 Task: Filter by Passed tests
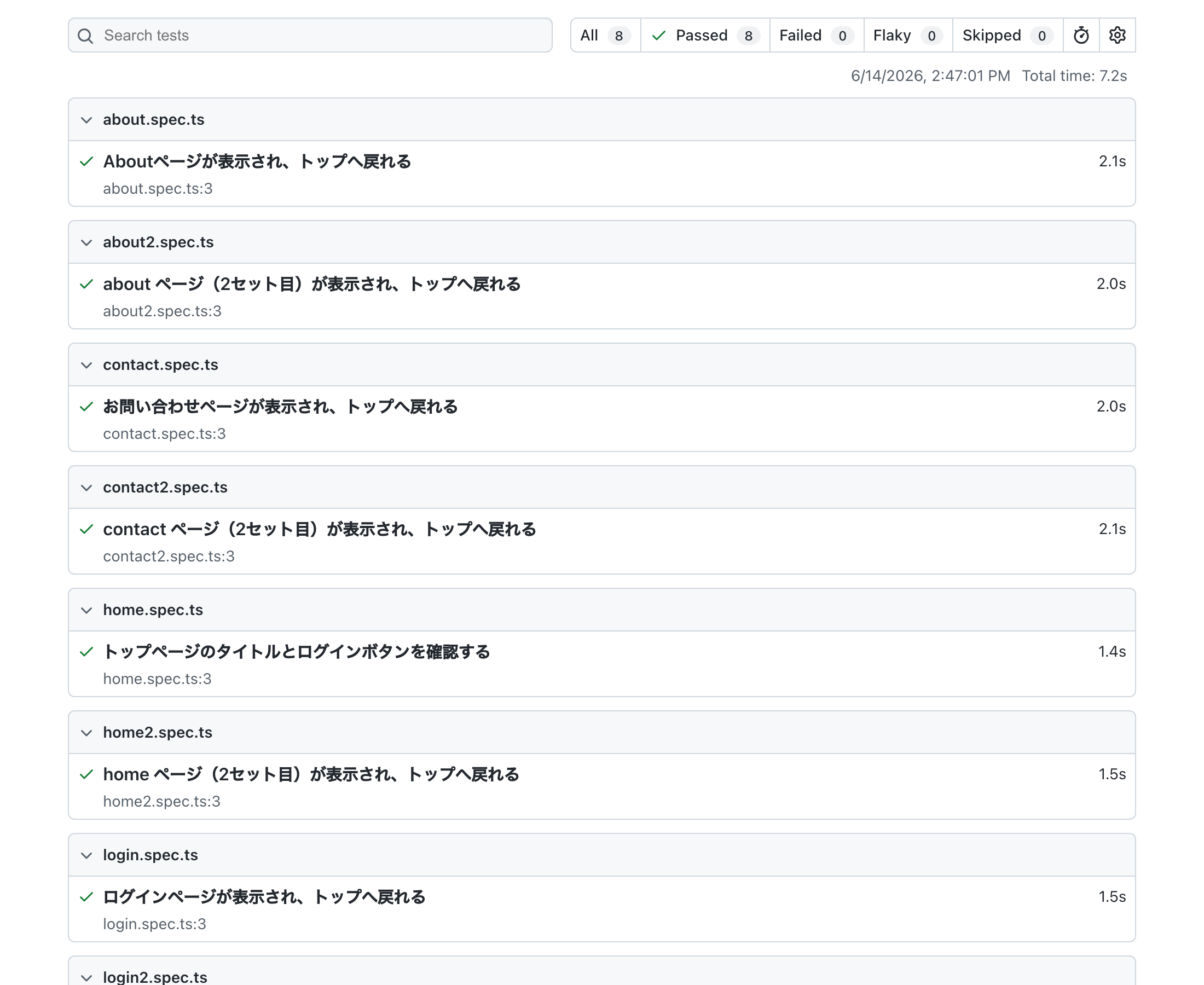click(x=705, y=35)
